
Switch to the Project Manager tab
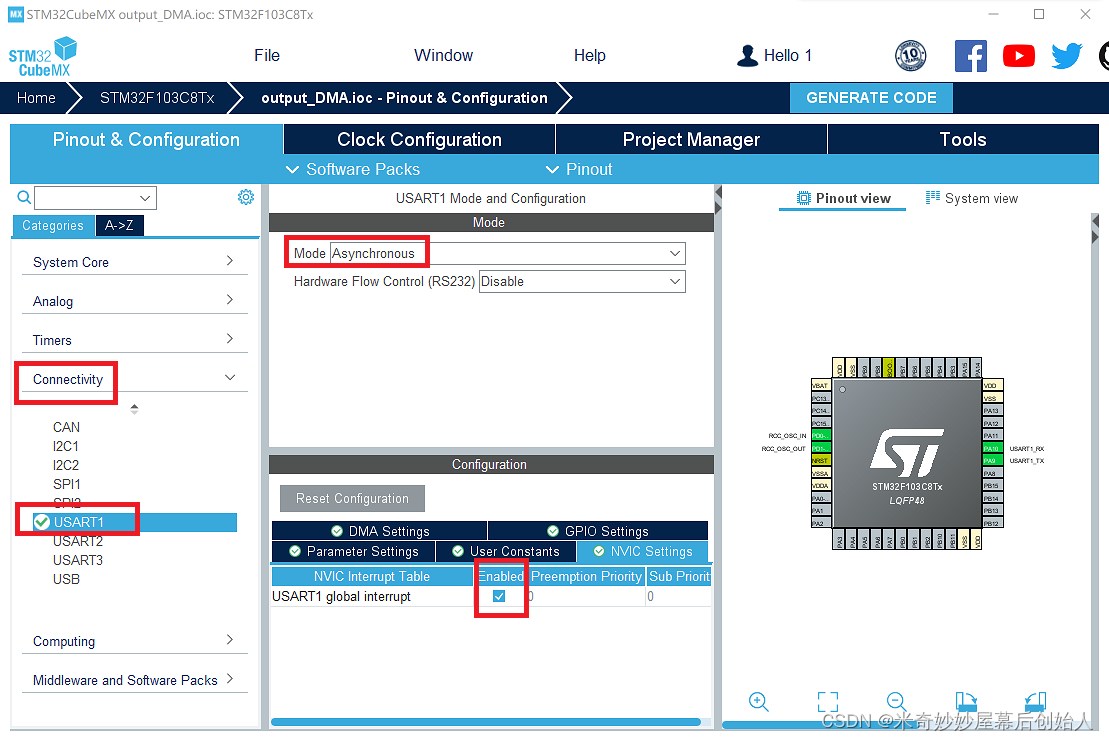pos(691,139)
